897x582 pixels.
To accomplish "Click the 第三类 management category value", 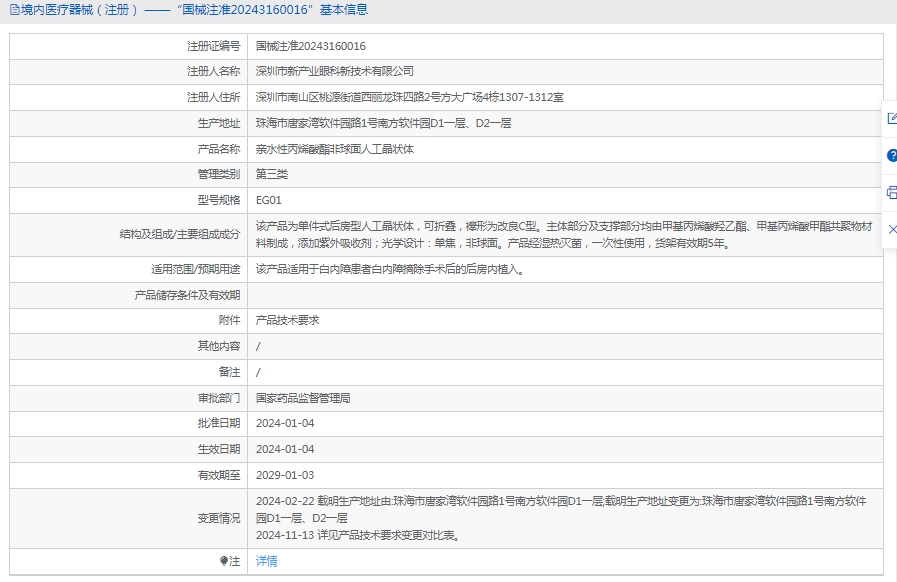I will (272, 175).
